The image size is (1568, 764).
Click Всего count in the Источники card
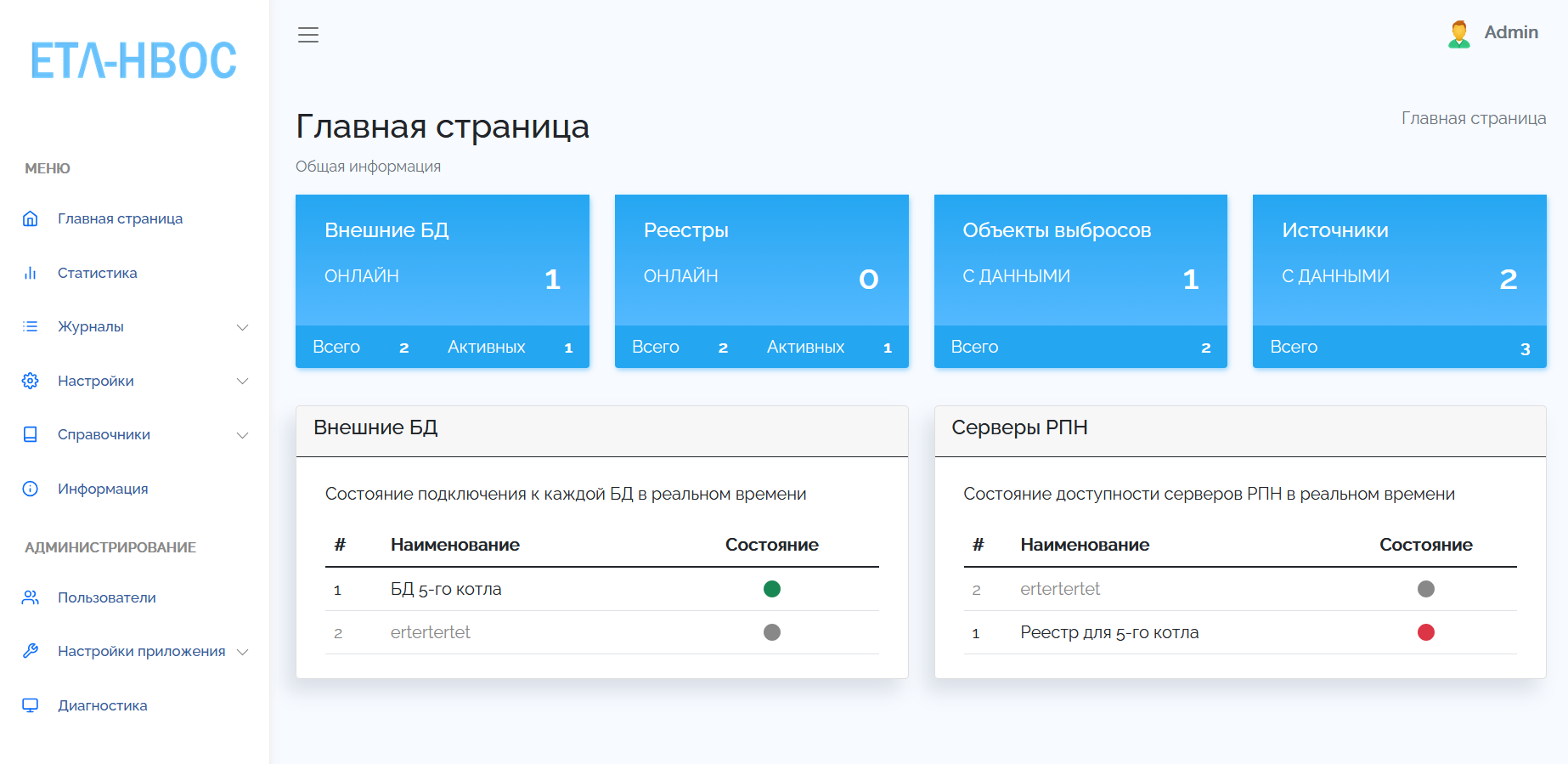[1525, 348]
